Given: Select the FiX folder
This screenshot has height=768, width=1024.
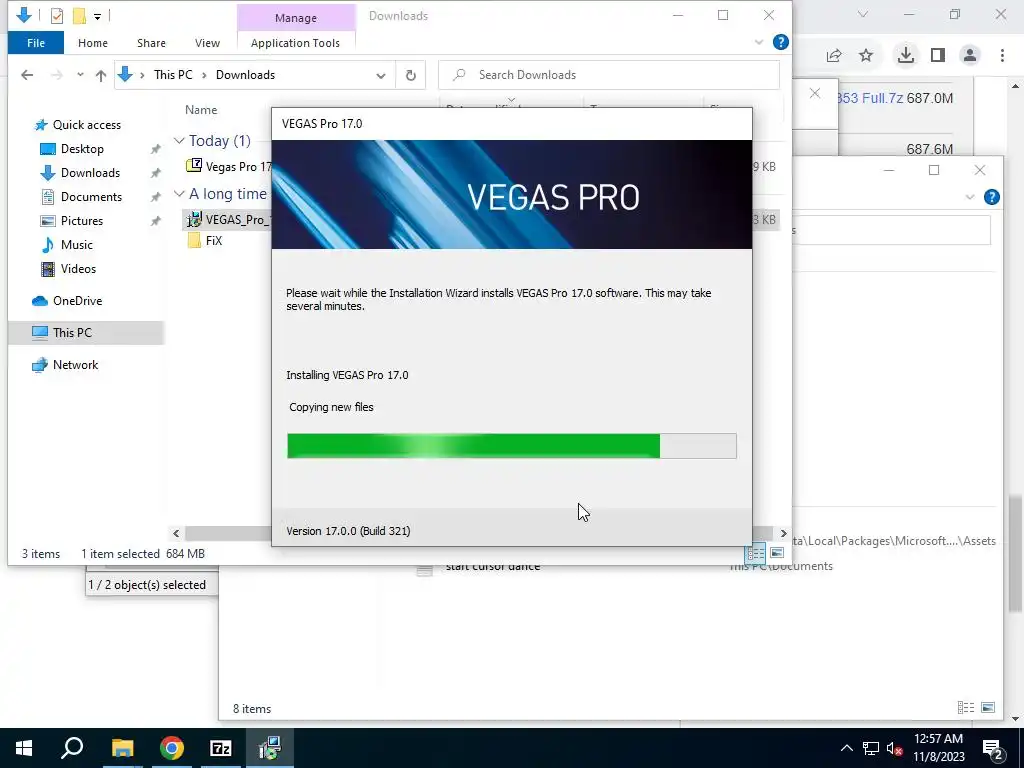Looking at the screenshot, I should [x=205, y=240].
